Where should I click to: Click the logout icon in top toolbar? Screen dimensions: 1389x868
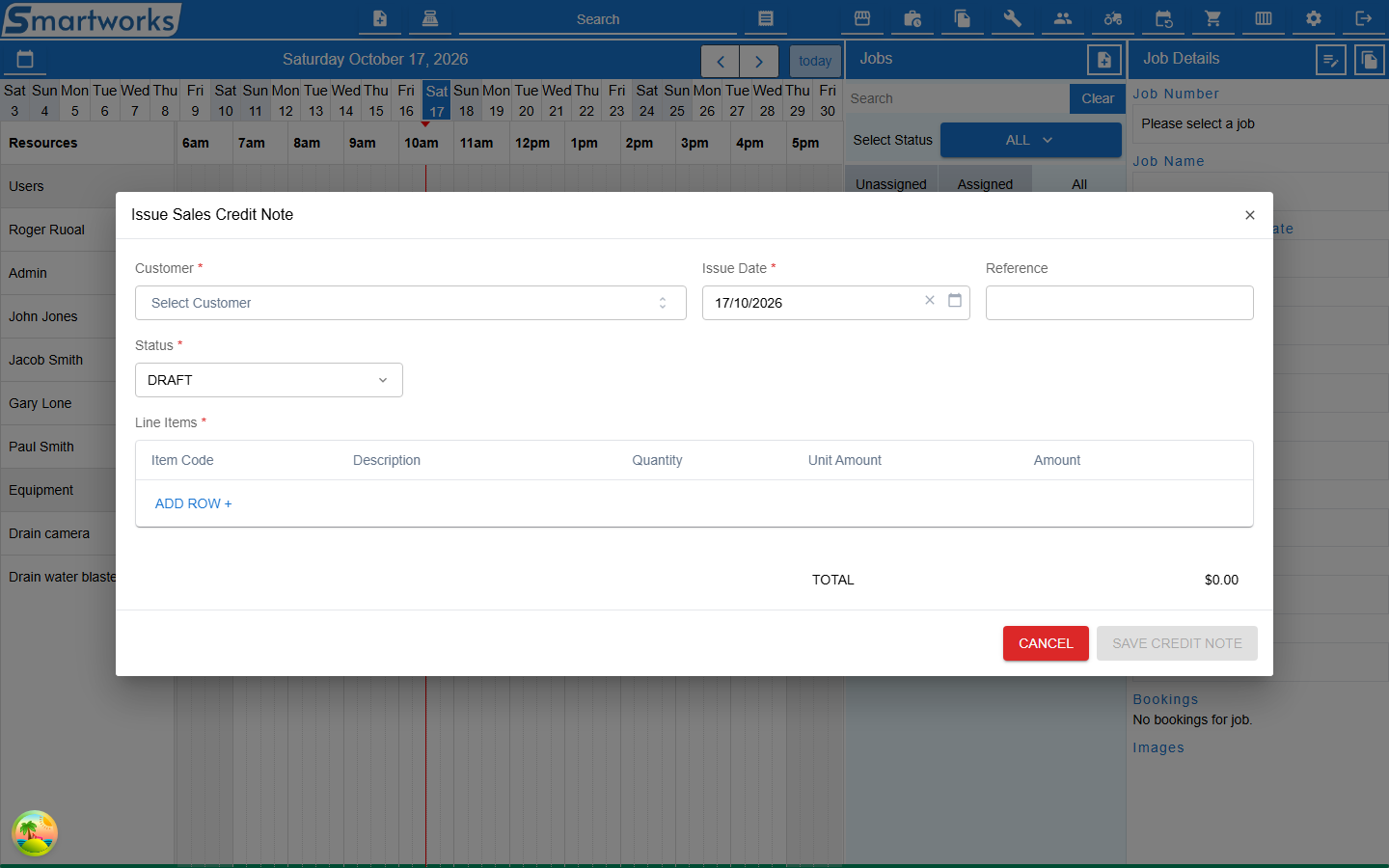(x=1364, y=18)
